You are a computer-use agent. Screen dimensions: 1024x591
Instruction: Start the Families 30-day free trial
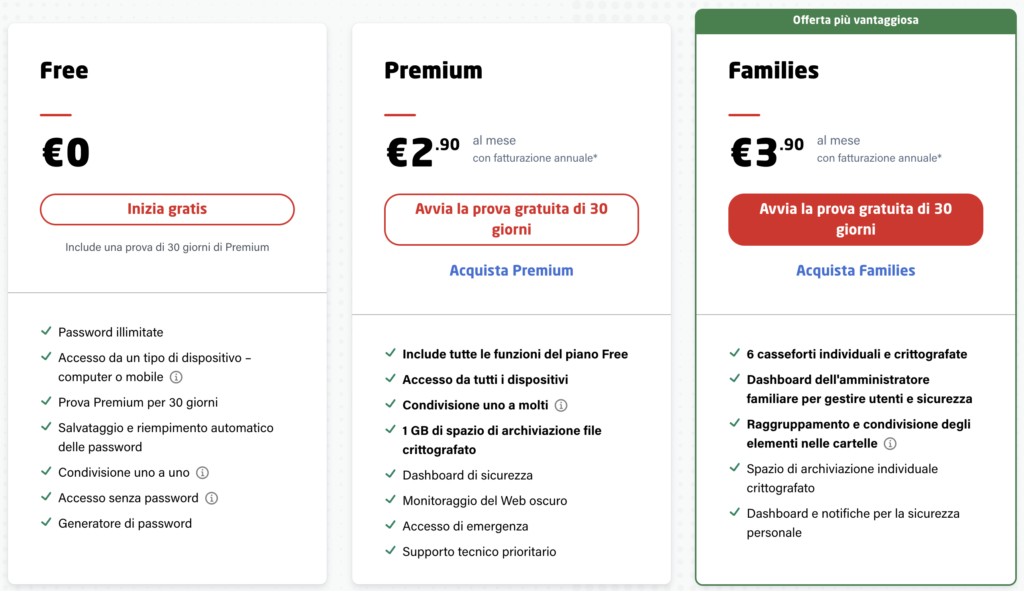(856, 219)
